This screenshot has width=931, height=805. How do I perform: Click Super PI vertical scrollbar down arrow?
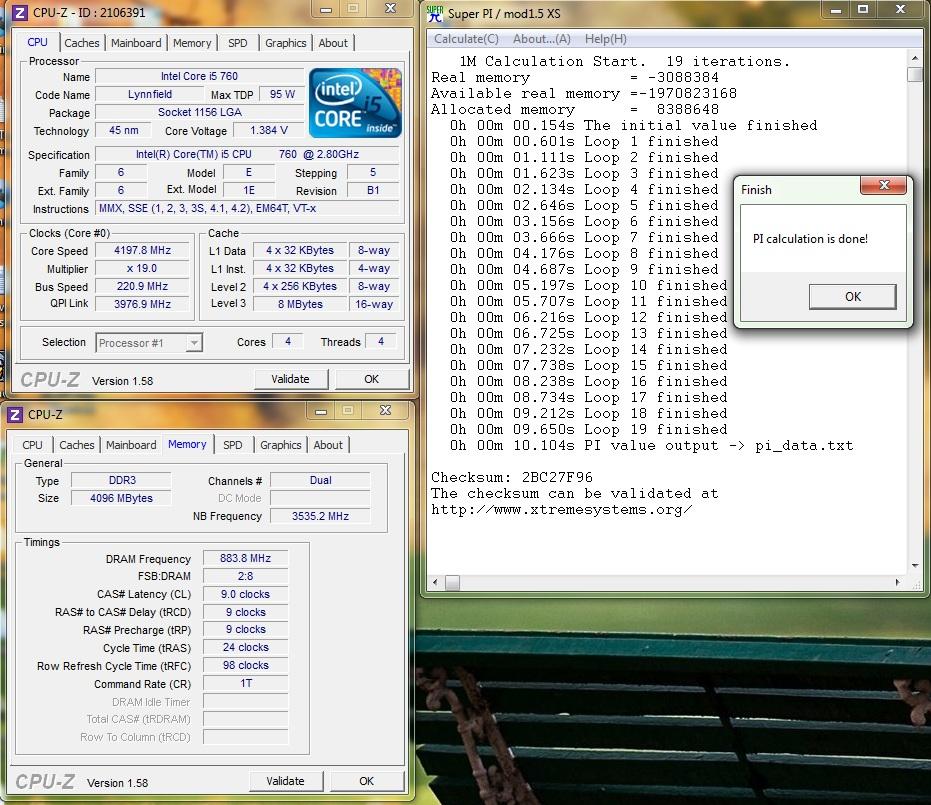[x=914, y=566]
